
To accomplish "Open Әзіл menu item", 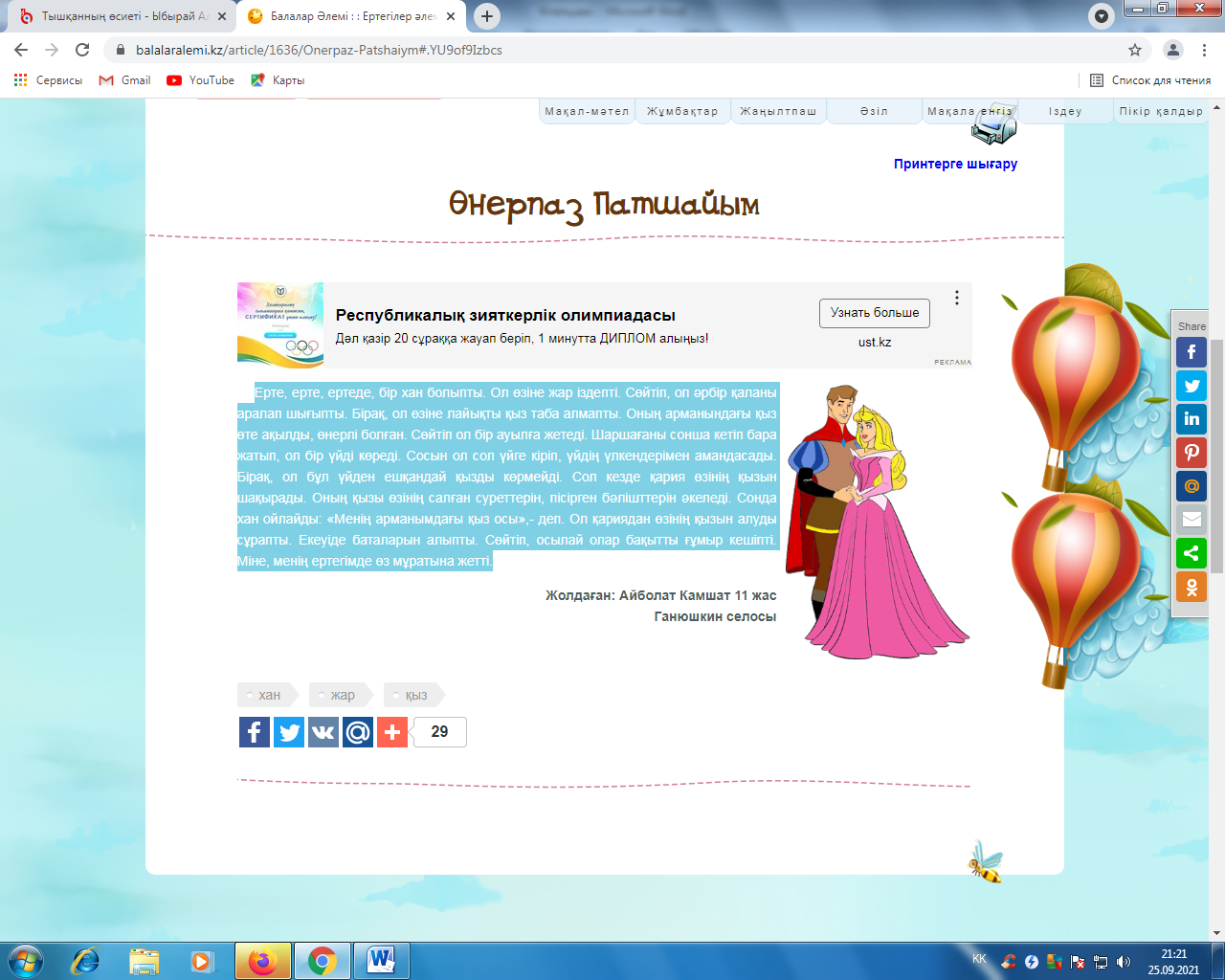I will click(874, 111).
